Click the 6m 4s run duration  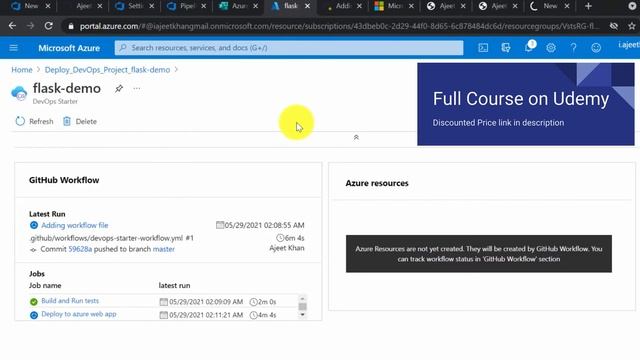[294, 238]
